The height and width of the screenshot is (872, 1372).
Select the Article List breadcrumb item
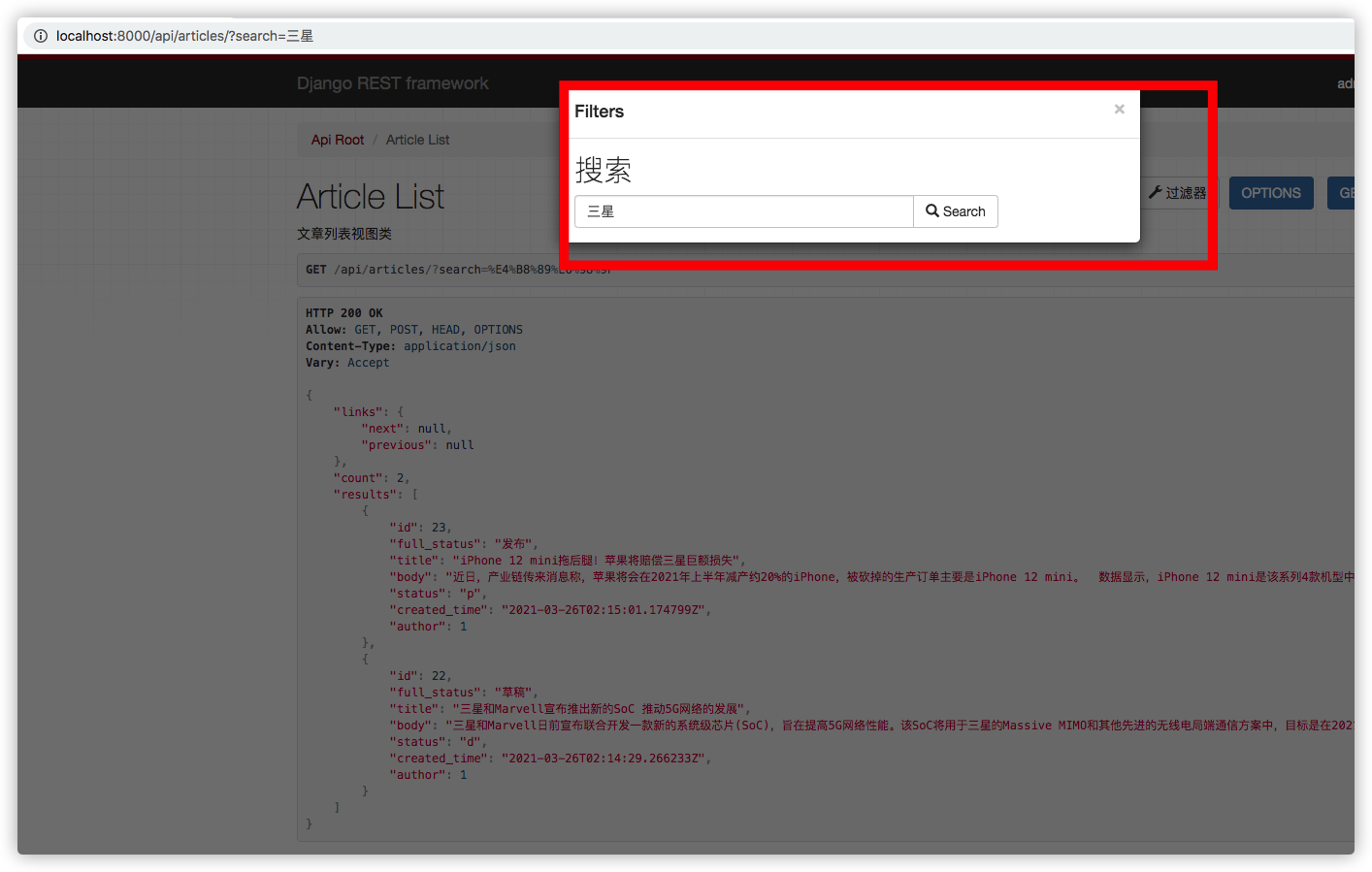coord(417,140)
